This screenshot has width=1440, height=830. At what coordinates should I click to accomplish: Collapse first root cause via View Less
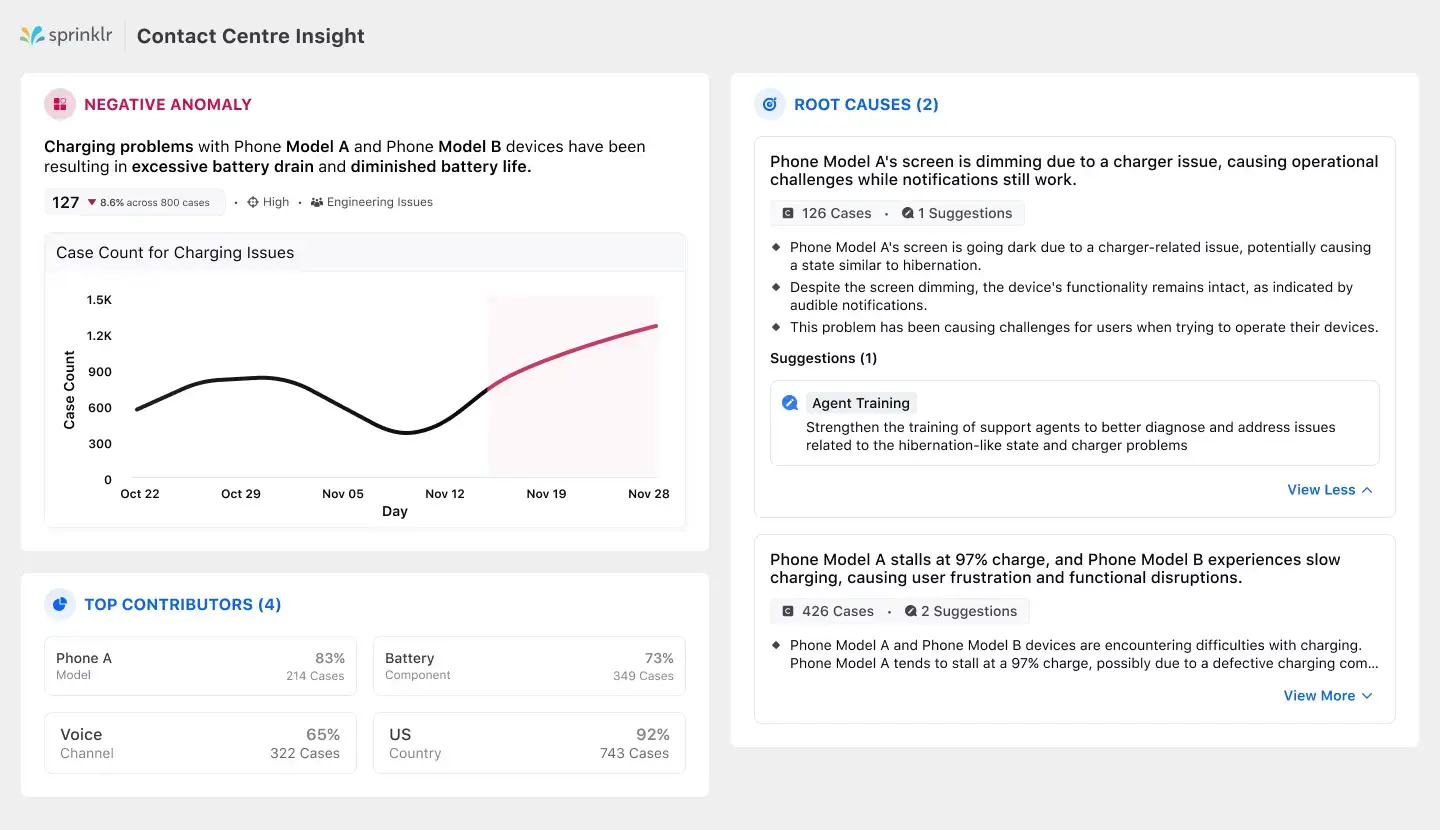1320,489
